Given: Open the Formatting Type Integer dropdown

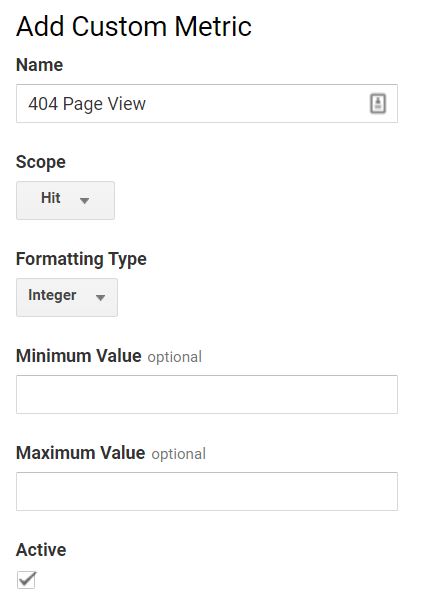Looking at the screenshot, I should tap(67, 298).
